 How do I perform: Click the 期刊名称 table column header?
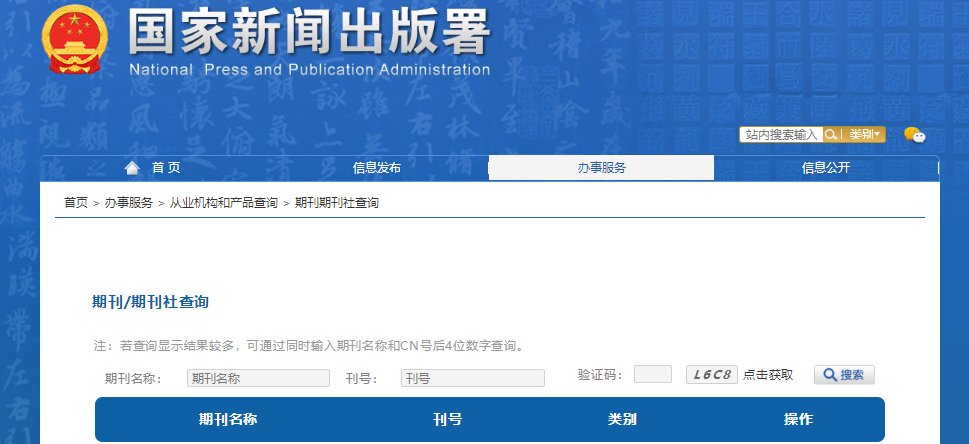[227, 419]
